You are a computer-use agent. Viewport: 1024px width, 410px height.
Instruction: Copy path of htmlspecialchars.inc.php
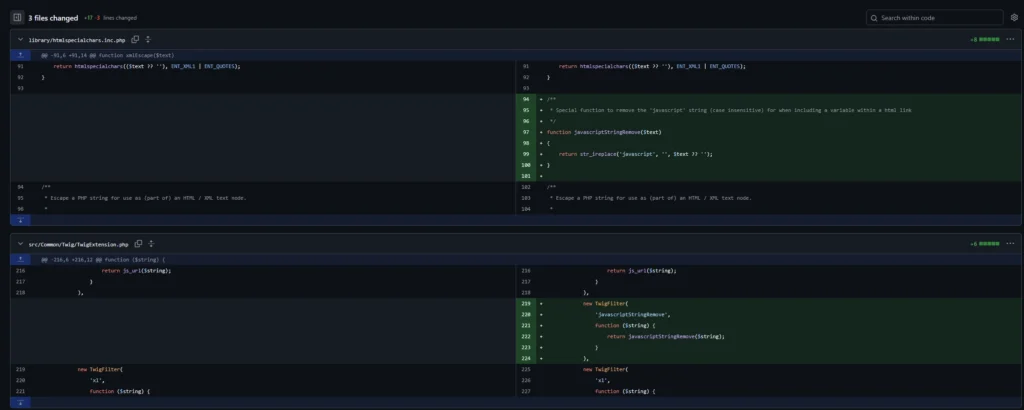[x=135, y=39]
